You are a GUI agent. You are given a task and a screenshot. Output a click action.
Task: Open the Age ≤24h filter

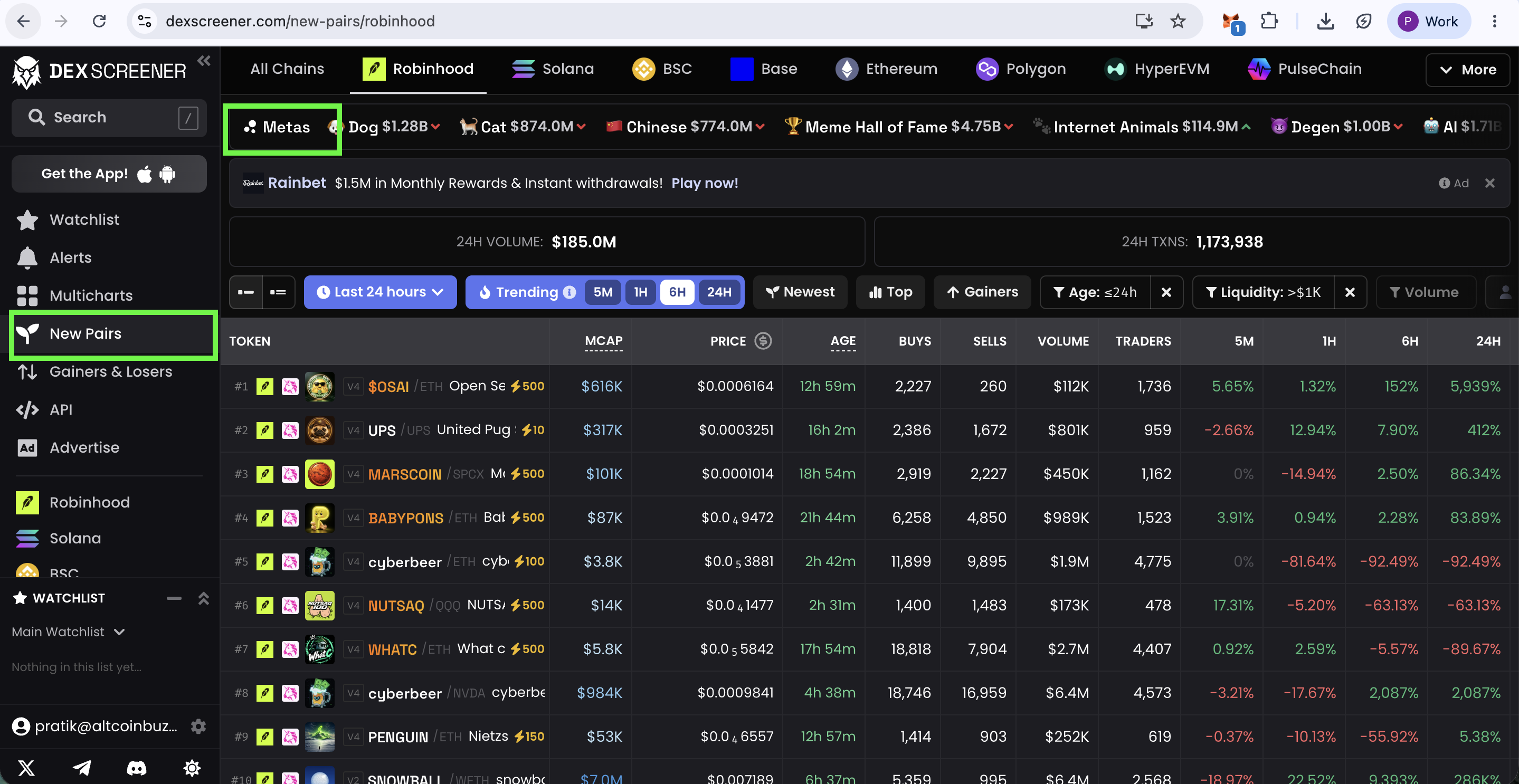pyautogui.click(x=1096, y=292)
